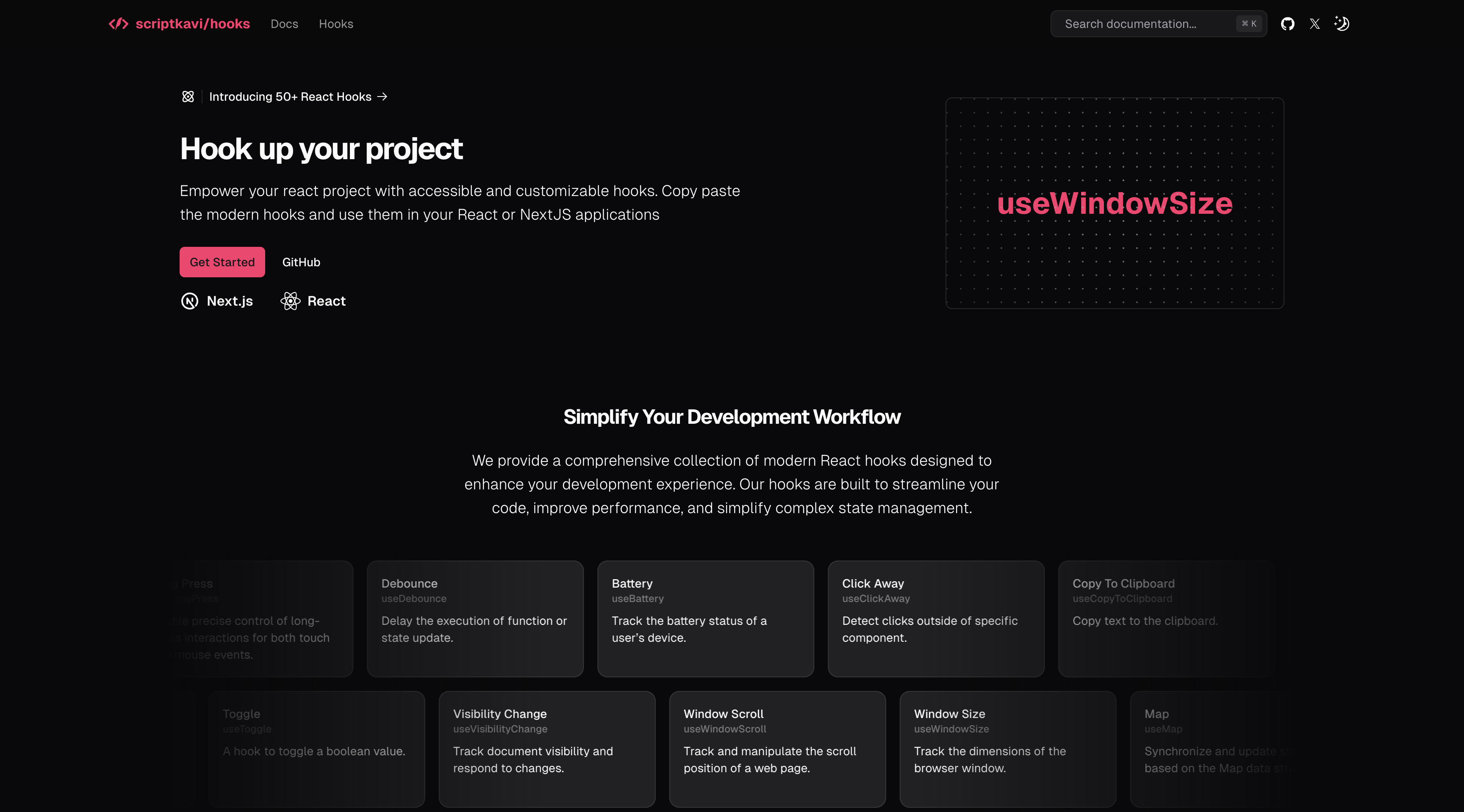Click the 'Empower your react project' paragraph
This screenshot has height=812, width=1464.
pyautogui.click(x=460, y=203)
